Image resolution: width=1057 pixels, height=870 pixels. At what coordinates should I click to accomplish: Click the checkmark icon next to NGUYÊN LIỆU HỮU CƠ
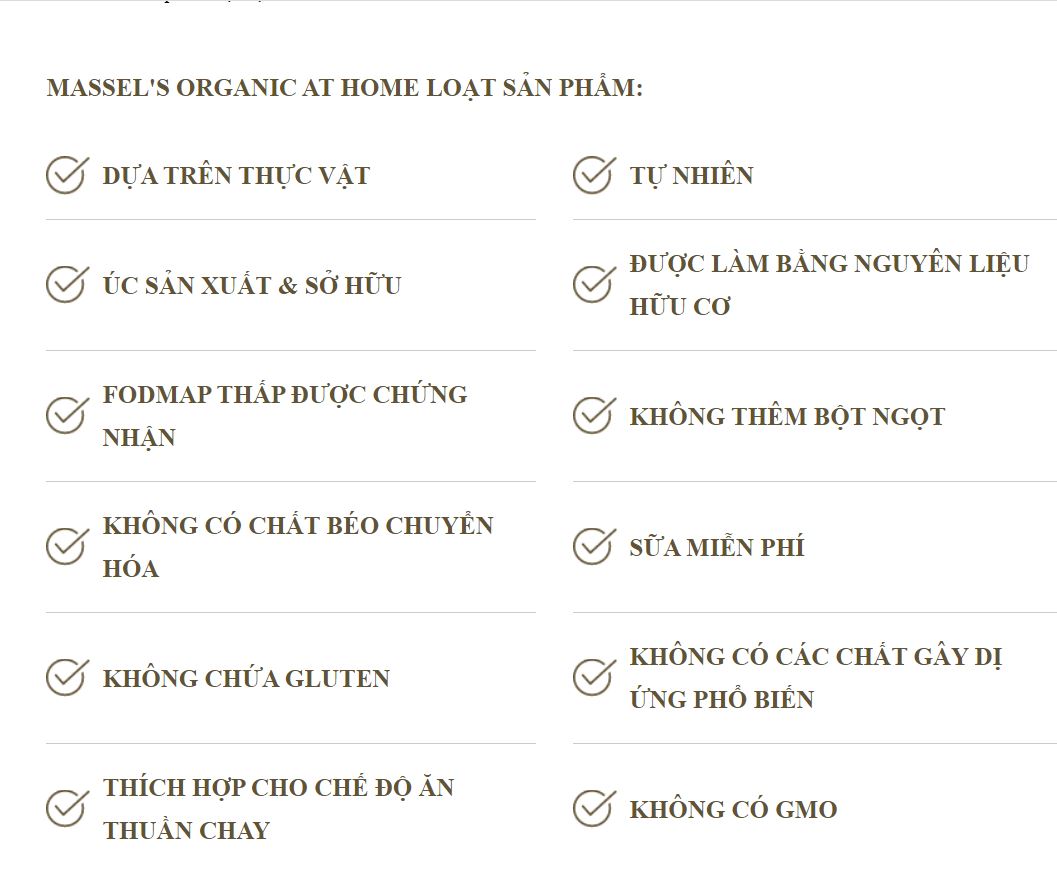coord(593,285)
